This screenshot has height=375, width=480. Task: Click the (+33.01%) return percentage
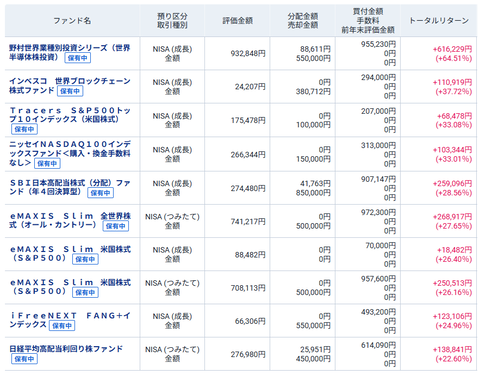coord(454,159)
